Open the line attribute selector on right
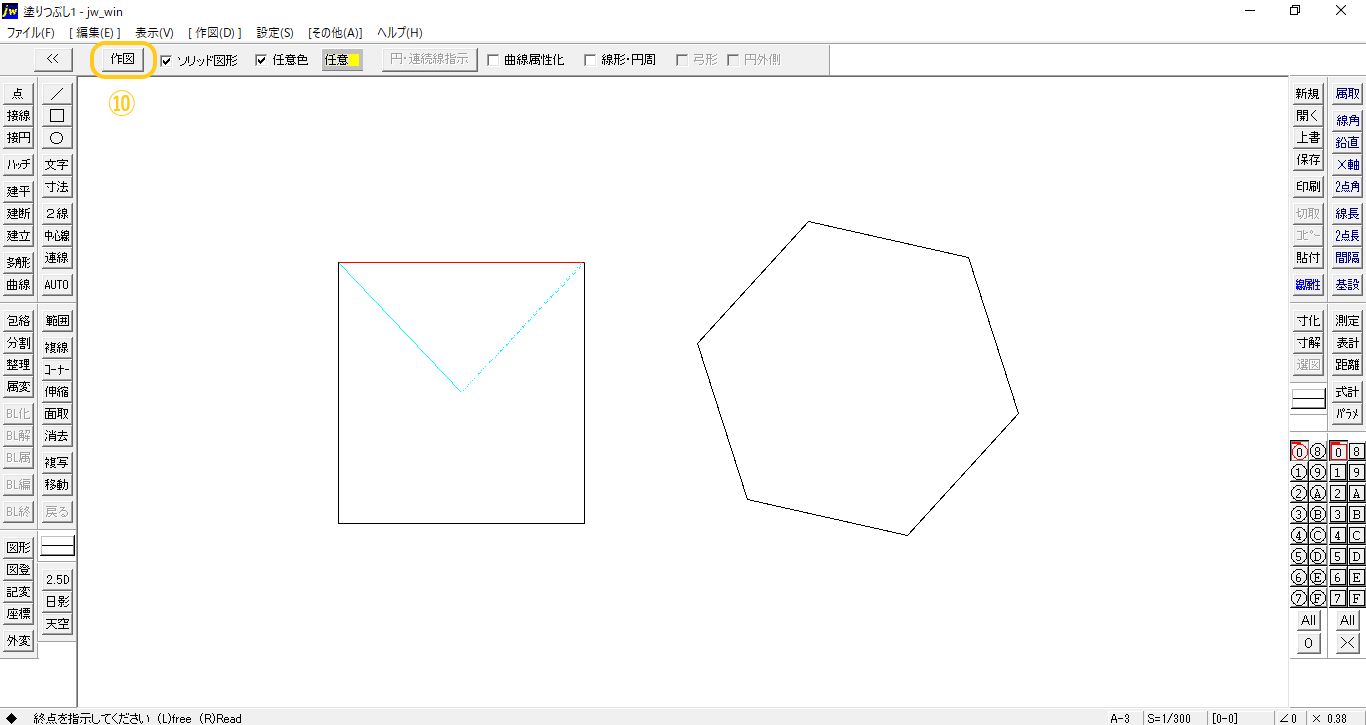The width and height of the screenshot is (1366, 725). [1308, 400]
